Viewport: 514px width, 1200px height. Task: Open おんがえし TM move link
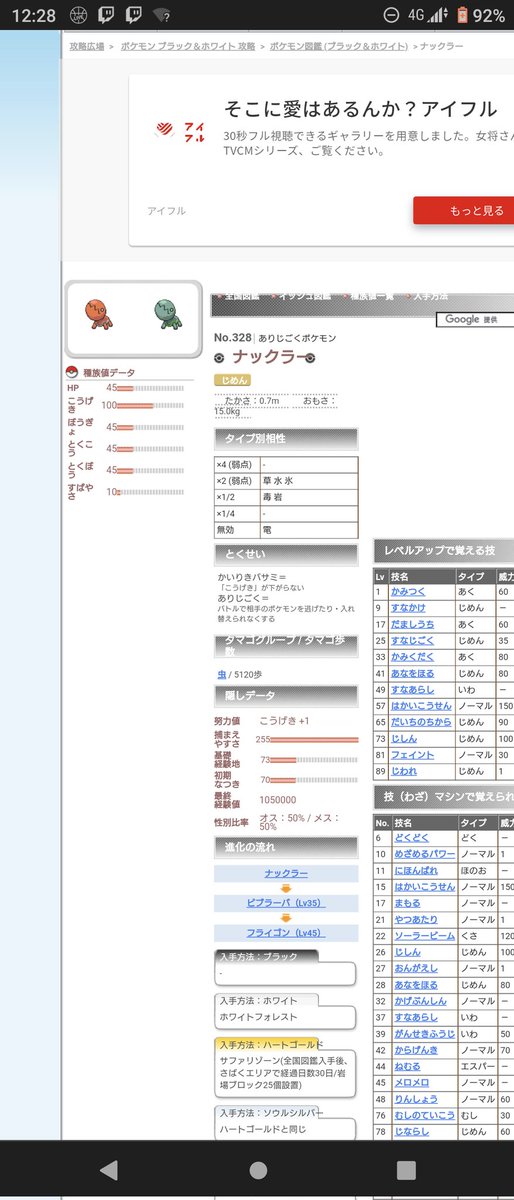pos(414,968)
